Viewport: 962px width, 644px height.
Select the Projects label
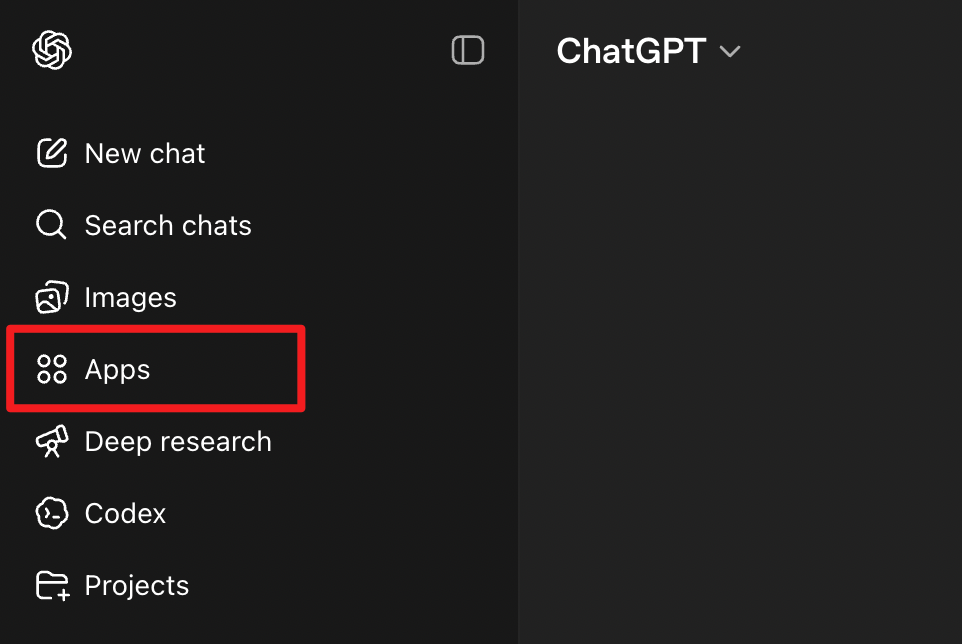[x=137, y=585]
